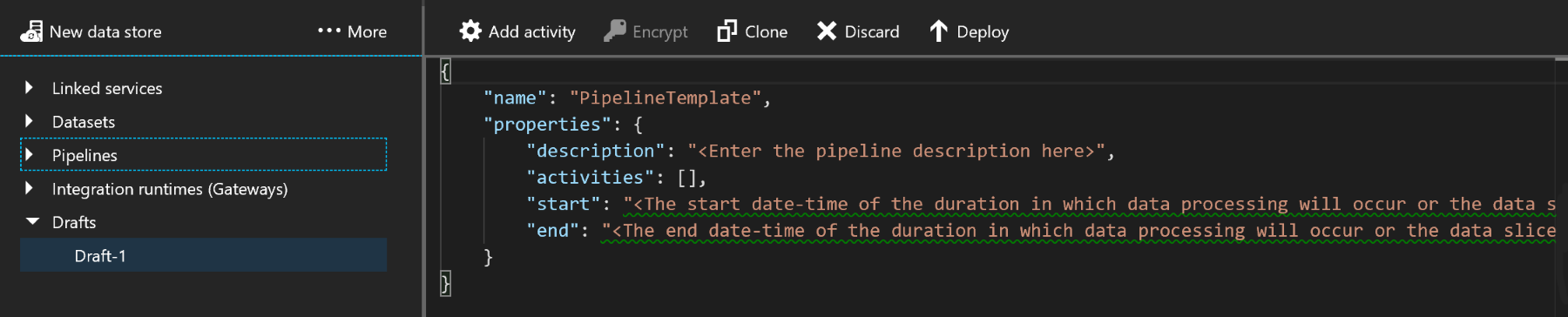Screen dimensions: 1568x317
Task: Click the Clone button label
Action: click(767, 31)
